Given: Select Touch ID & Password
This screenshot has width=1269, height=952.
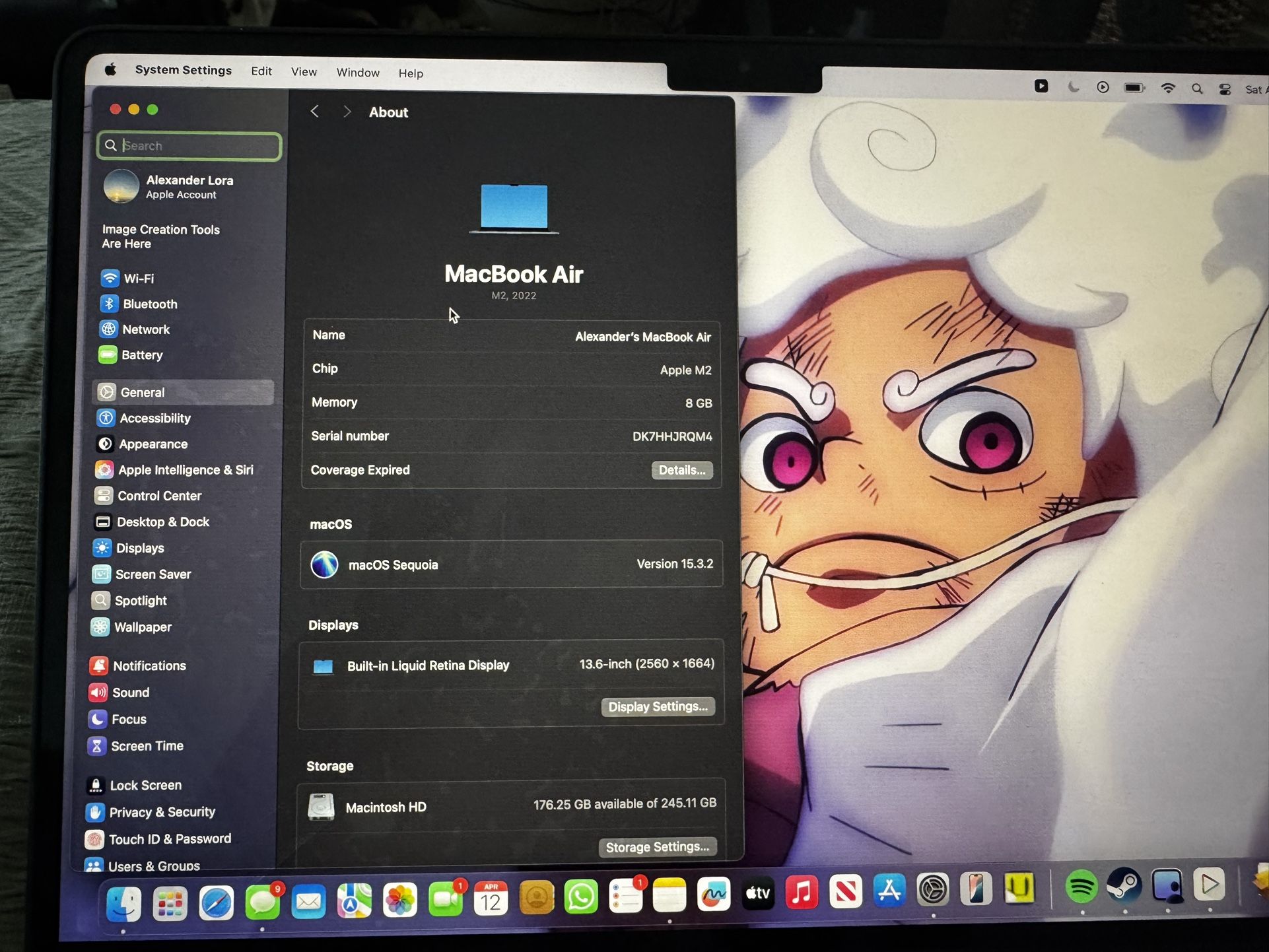Looking at the screenshot, I should tap(158, 839).
